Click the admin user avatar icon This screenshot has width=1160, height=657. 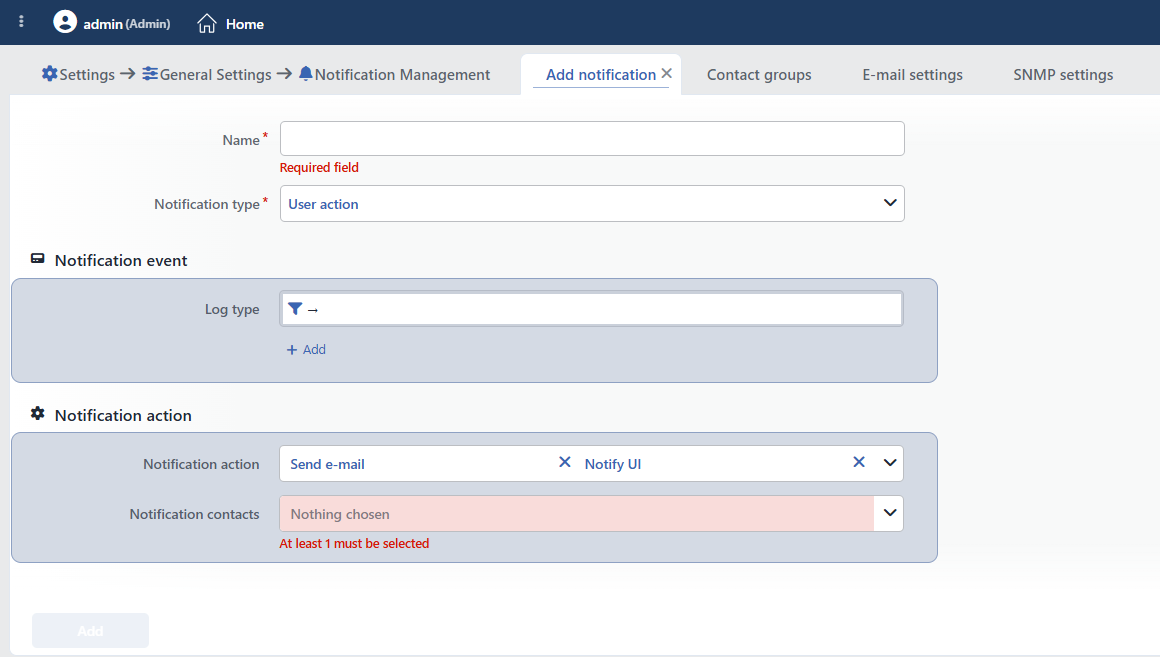pos(65,22)
